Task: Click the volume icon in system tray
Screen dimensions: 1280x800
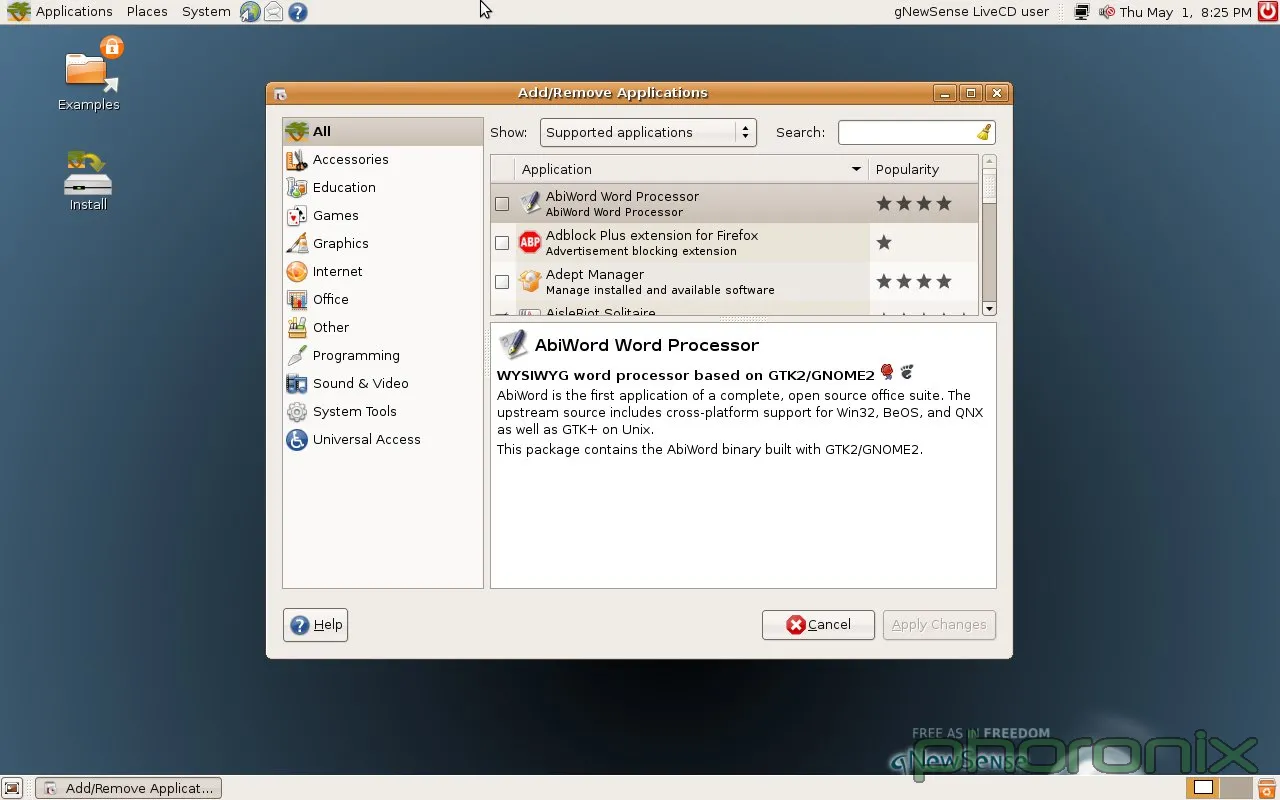Action: [x=1107, y=12]
